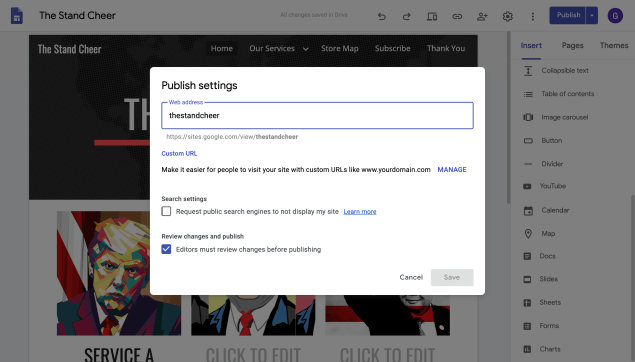
Task: Open the Google account avatar G
Action: point(615,16)
